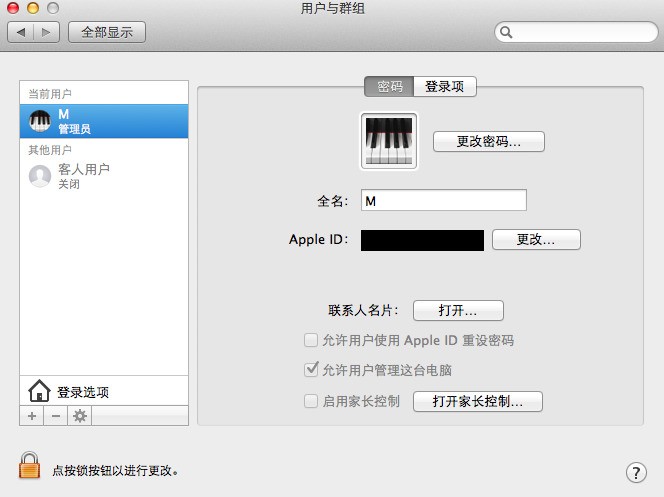Click the 管理员 role label under M
664x497 pixels.
75,129
